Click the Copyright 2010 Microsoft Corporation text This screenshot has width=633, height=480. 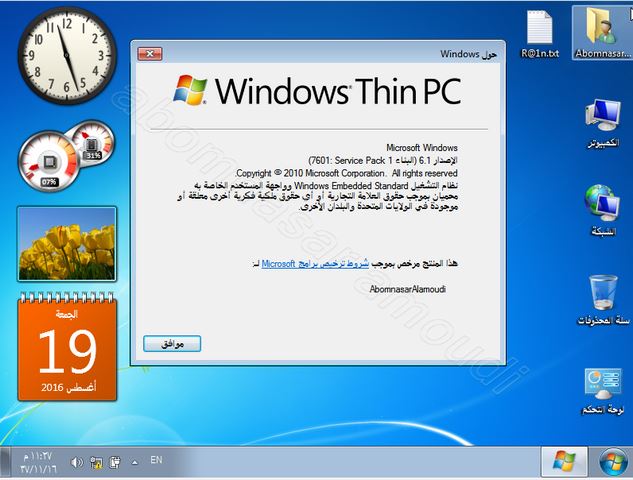click(x=346, y=173)
